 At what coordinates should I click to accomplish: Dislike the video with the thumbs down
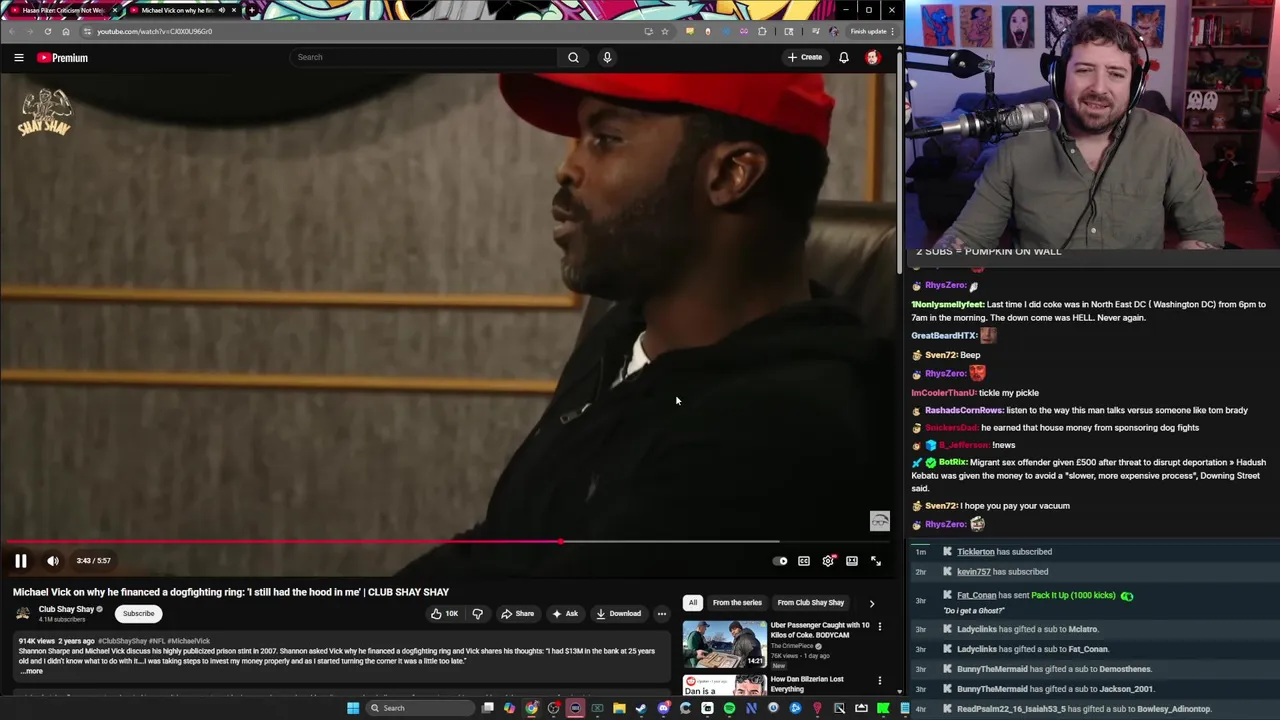477,614
